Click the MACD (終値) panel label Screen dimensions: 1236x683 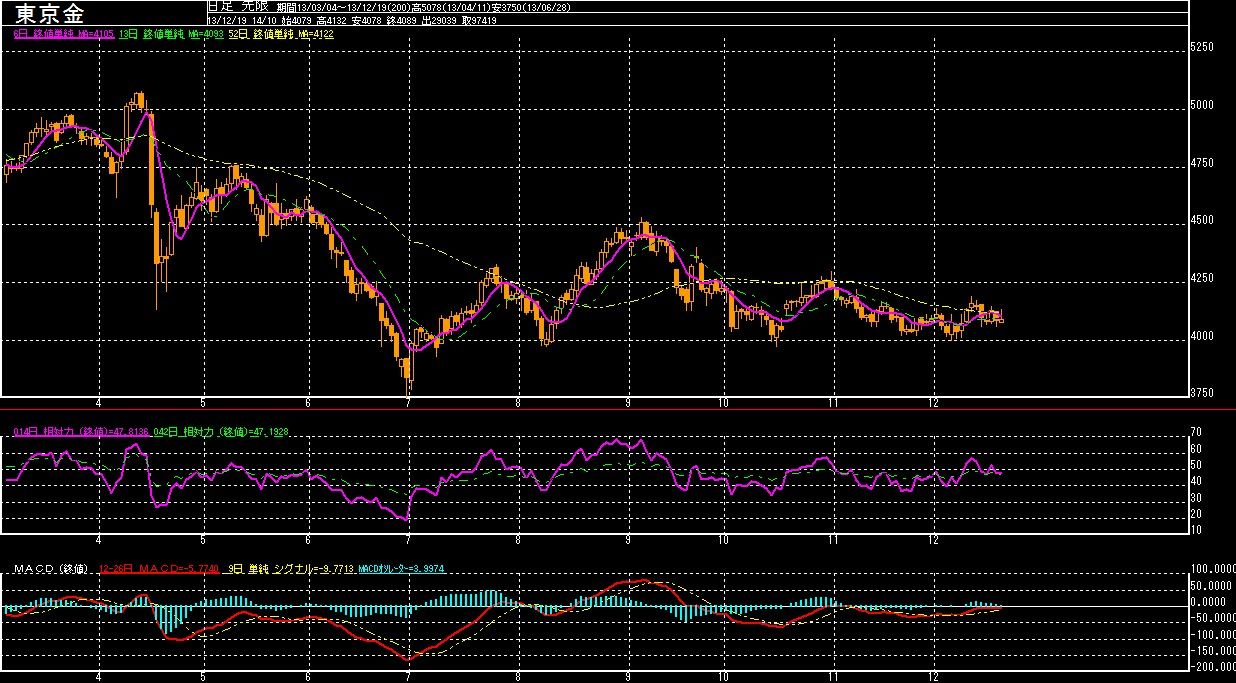[53, 568]
